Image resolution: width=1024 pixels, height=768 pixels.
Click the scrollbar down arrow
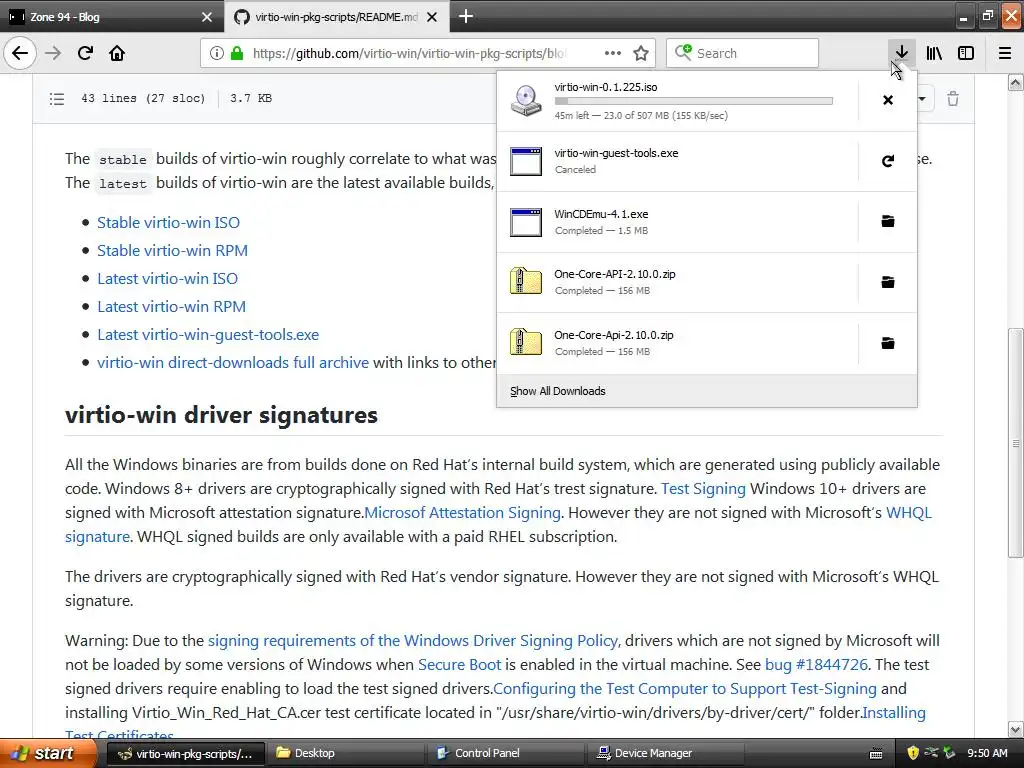point(1016,729)
